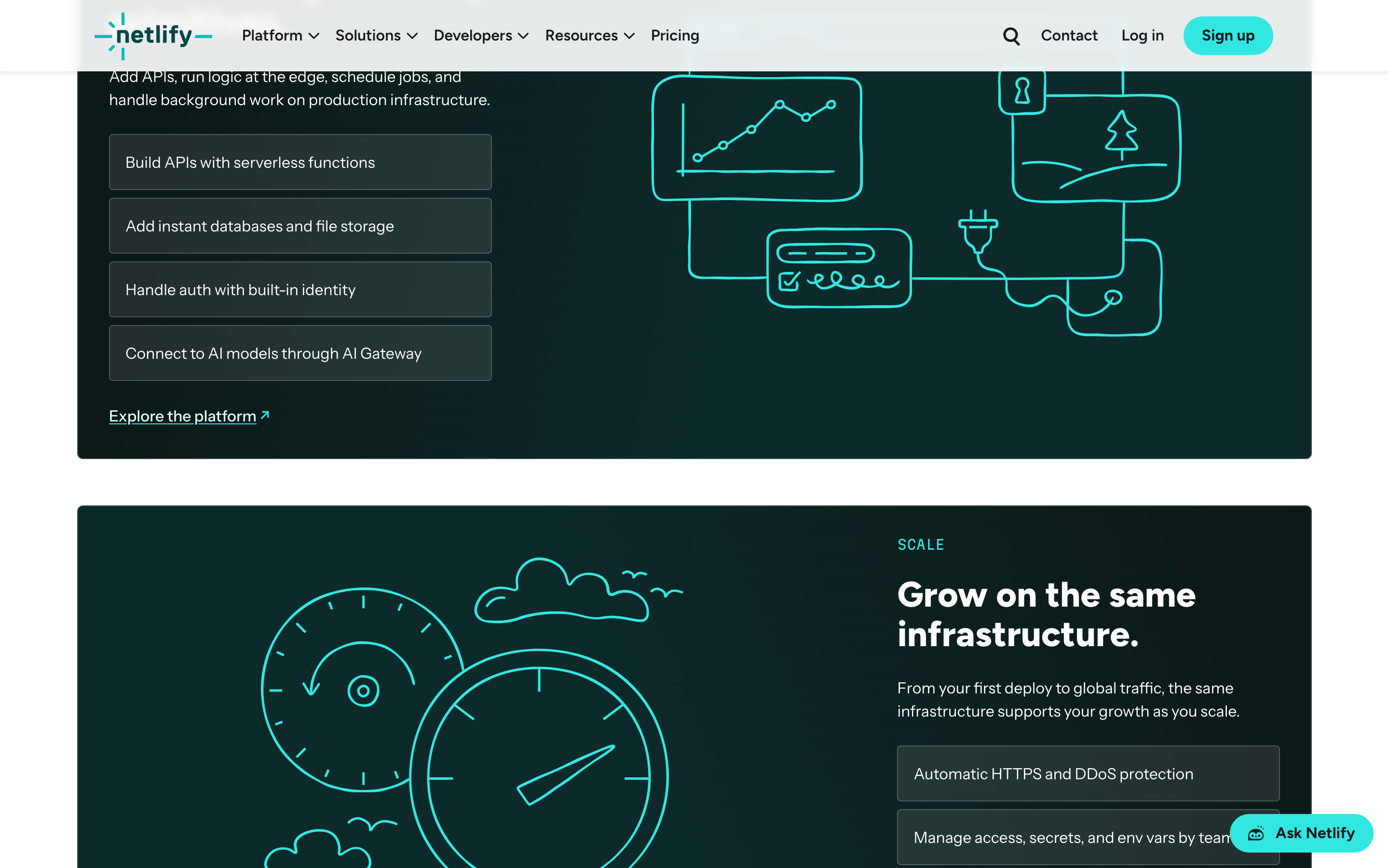Expand the Platform menu
This screenshot has width=1389, height=868.
(280, 36)
